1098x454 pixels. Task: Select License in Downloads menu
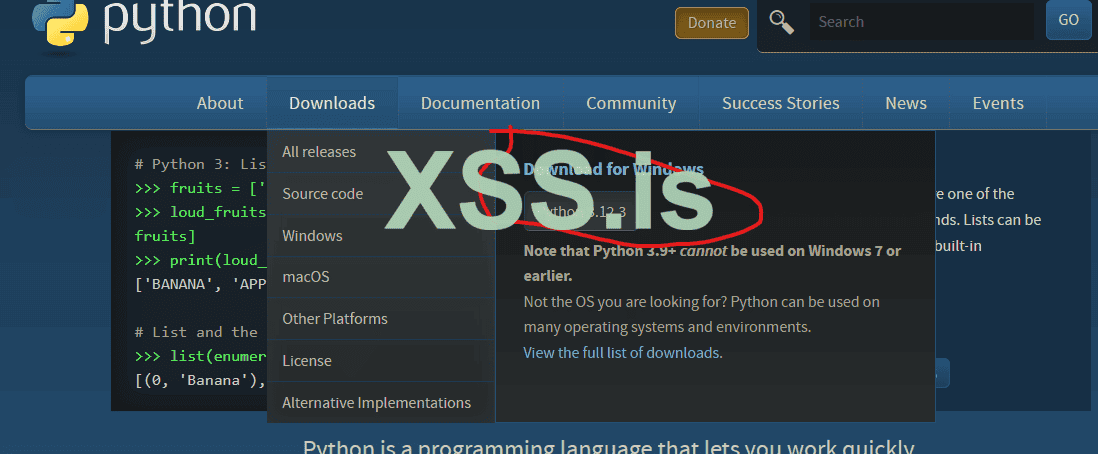[x=307, y=361]
